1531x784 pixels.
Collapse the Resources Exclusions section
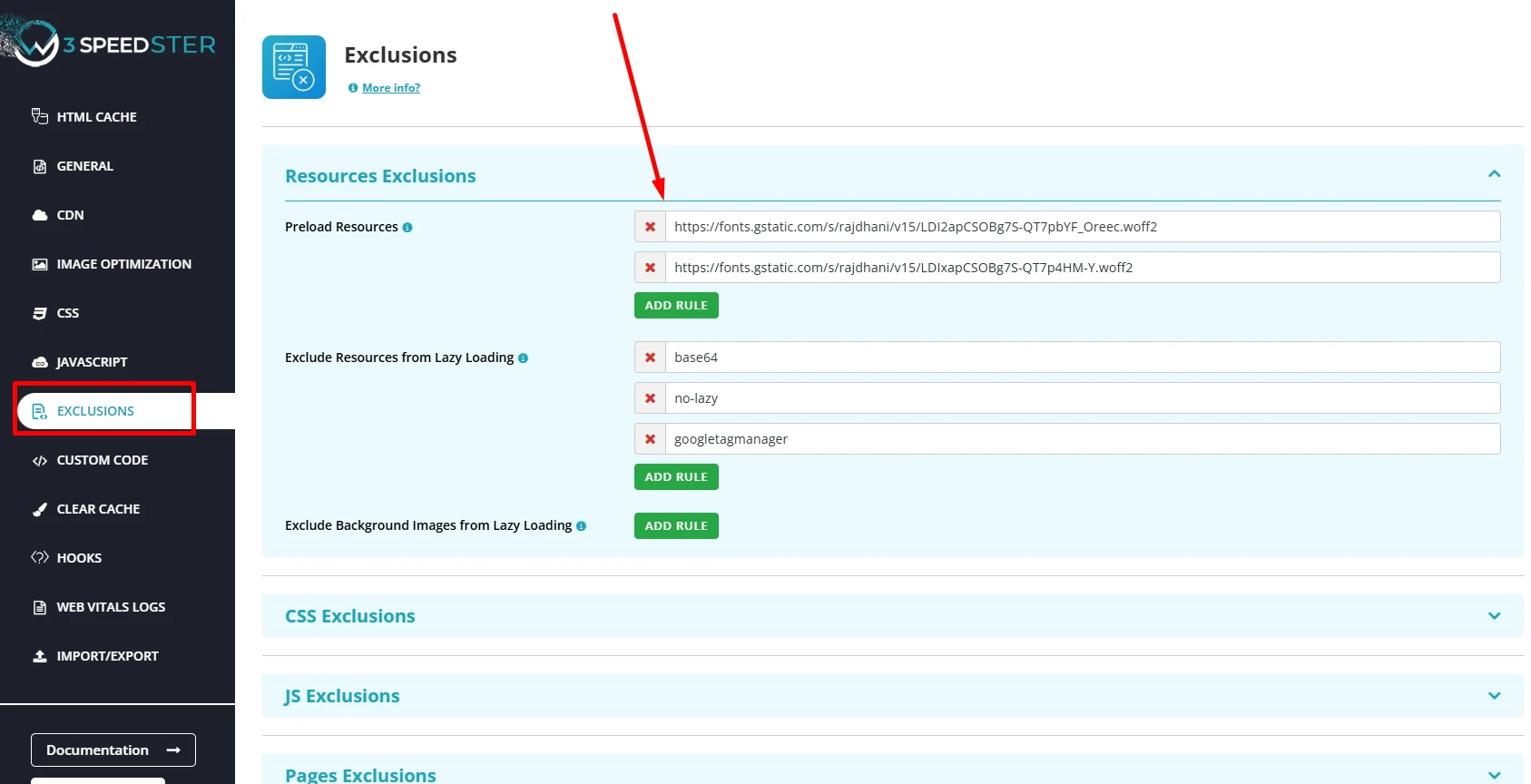(1494, 174)
